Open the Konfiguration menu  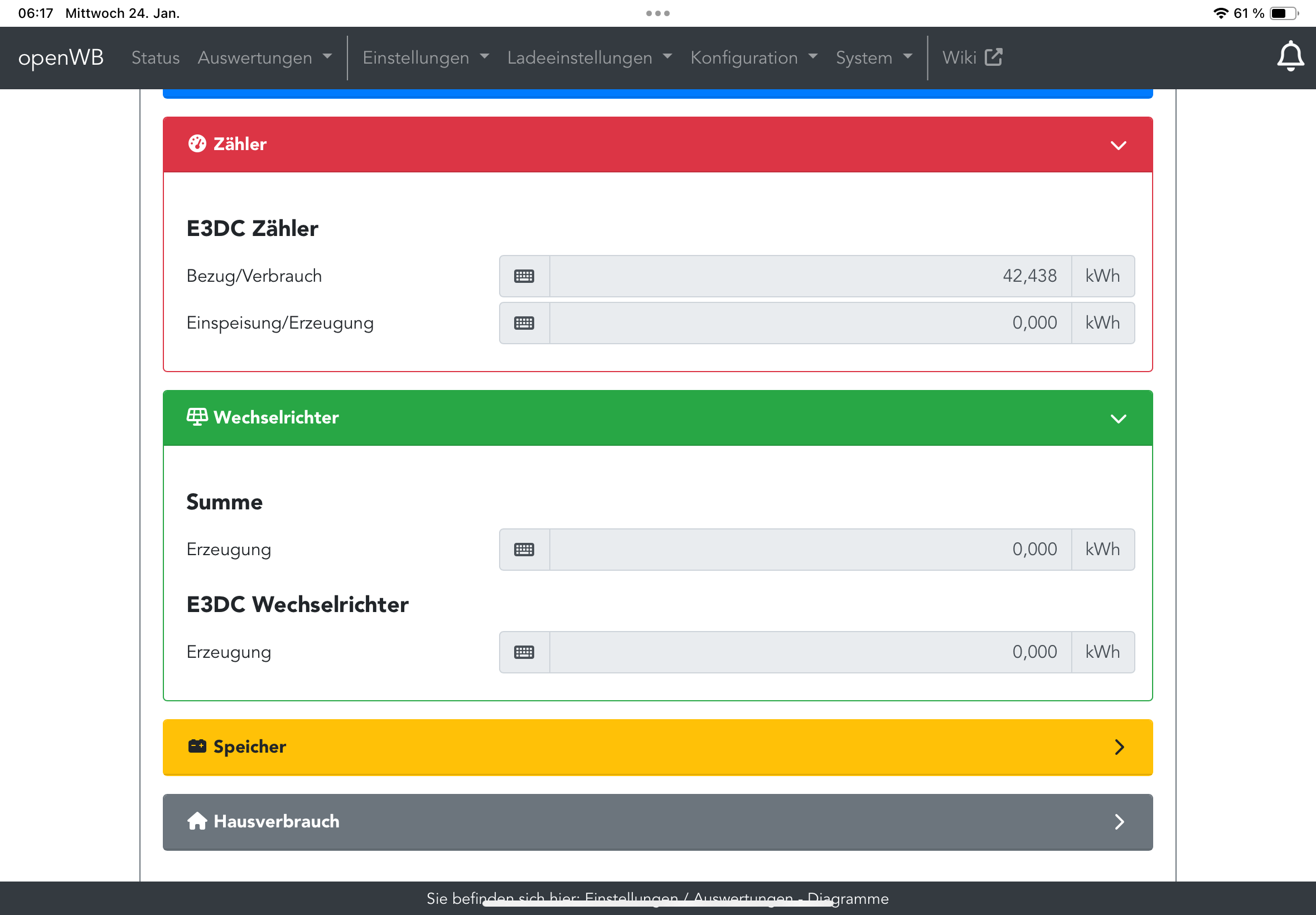point(753,57)
